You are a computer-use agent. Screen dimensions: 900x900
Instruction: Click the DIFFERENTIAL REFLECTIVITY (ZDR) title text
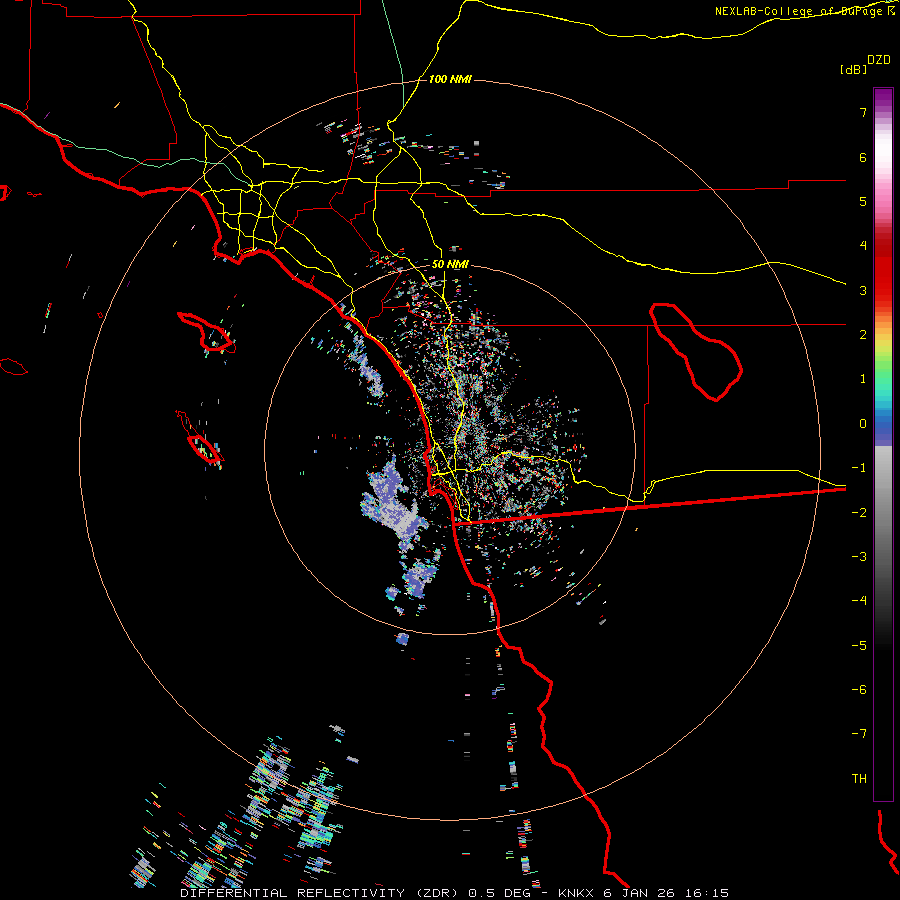[320, 893]
